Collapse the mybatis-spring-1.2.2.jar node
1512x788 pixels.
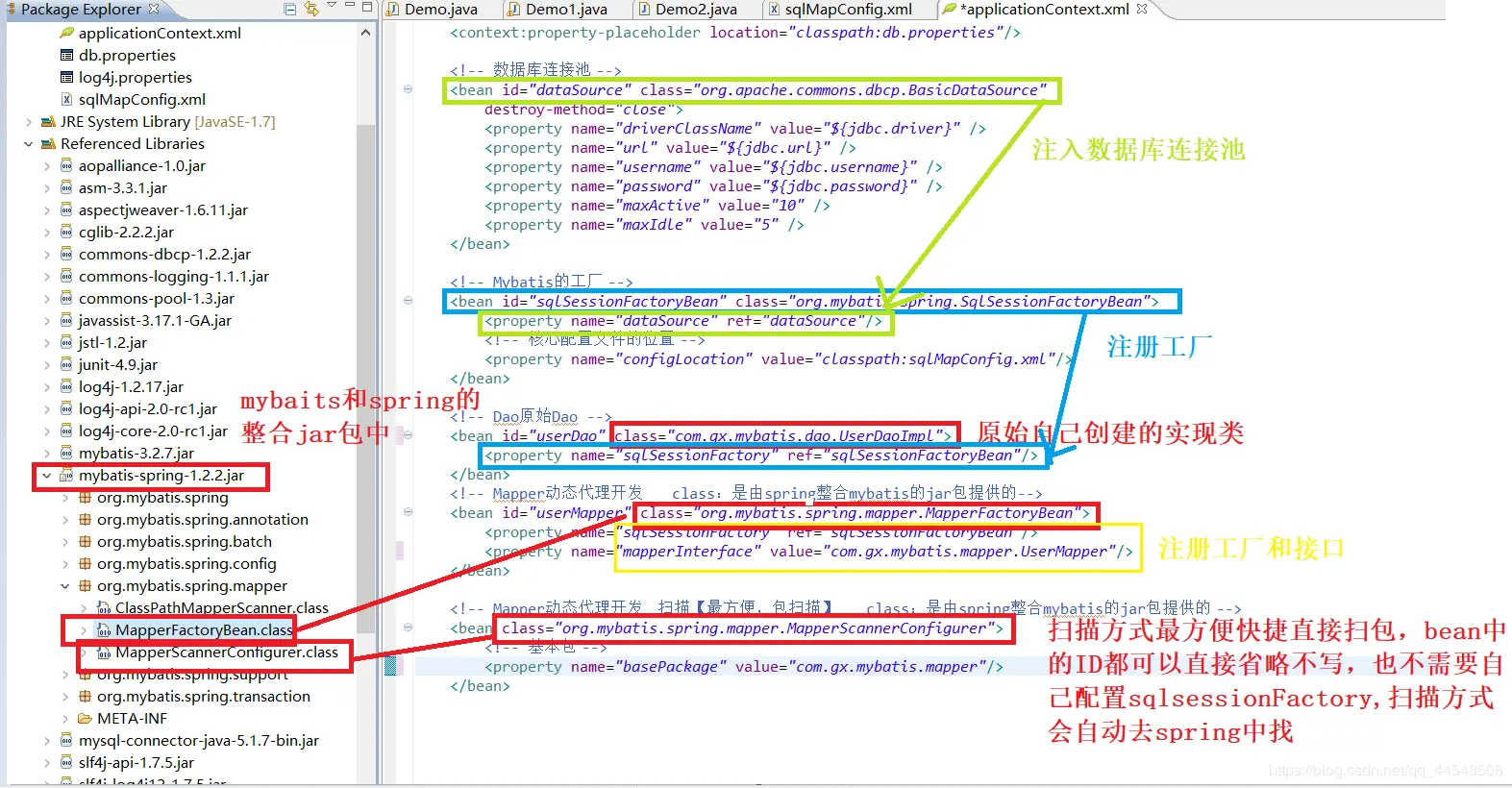(47, 476)
